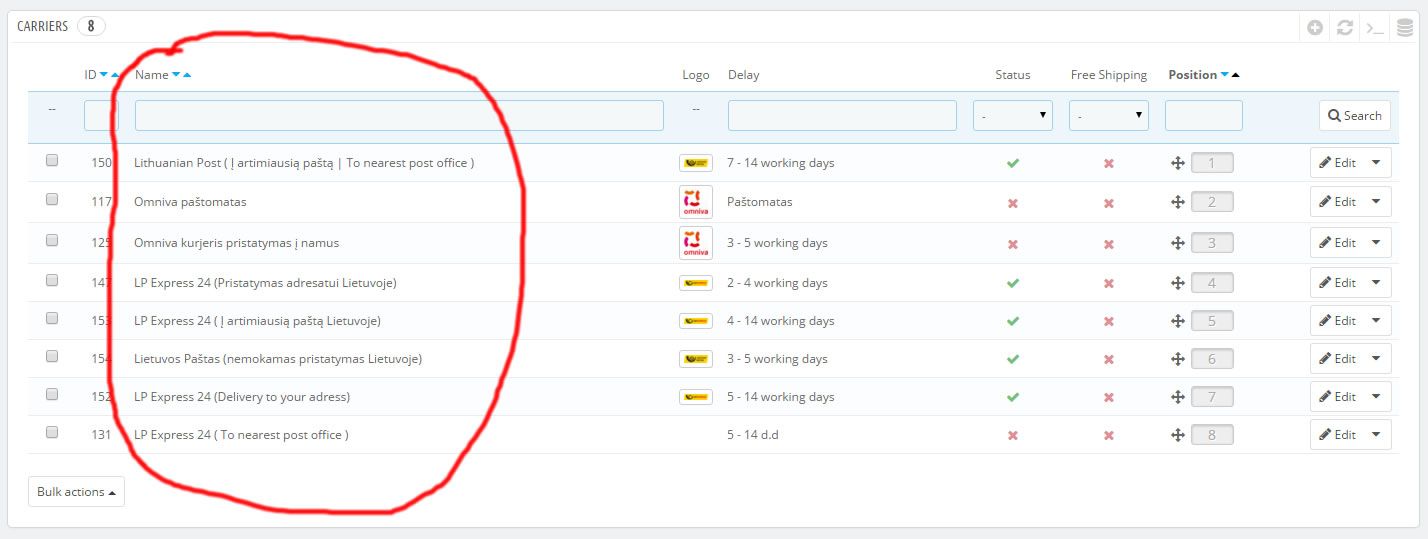Enable status for Omniva paštomatas
The width and height of the screenshot is (1428, 539).
[1013, 203]
